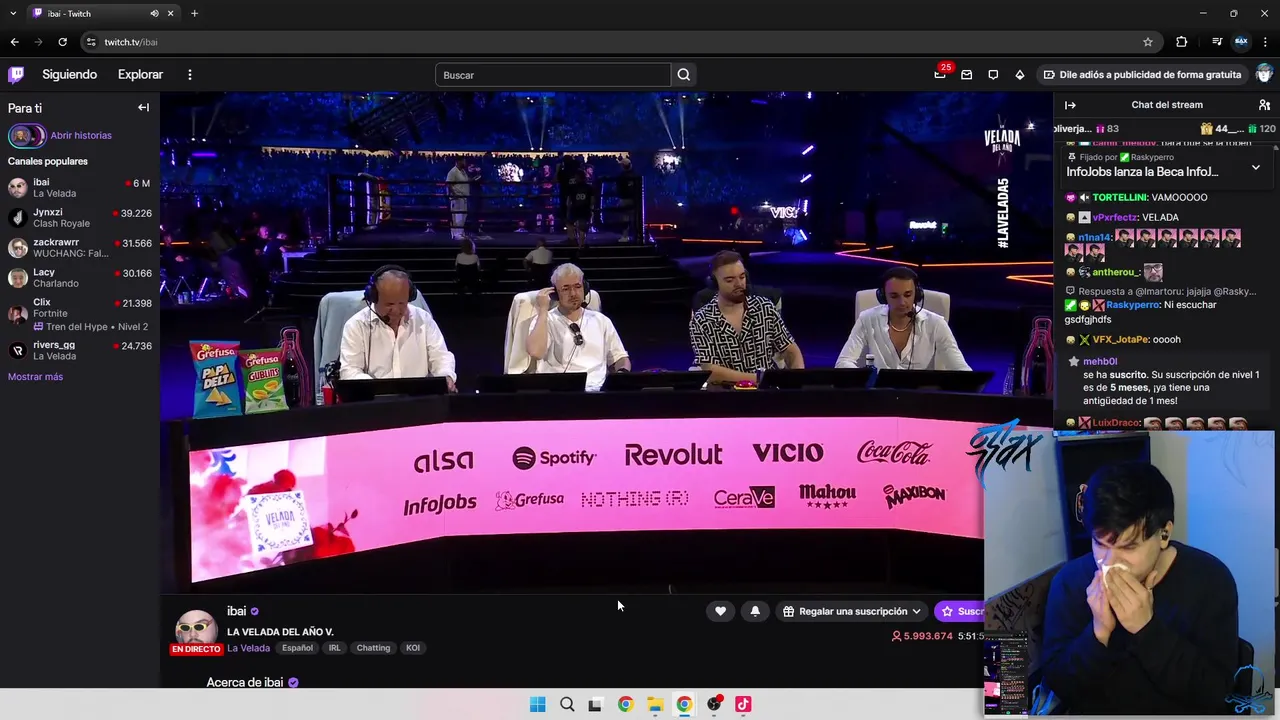The width and height of the screenshot is (1280, 720).
Task: Open Twitch notifications inbox with 25 badge
Action: tap(940, 74)
